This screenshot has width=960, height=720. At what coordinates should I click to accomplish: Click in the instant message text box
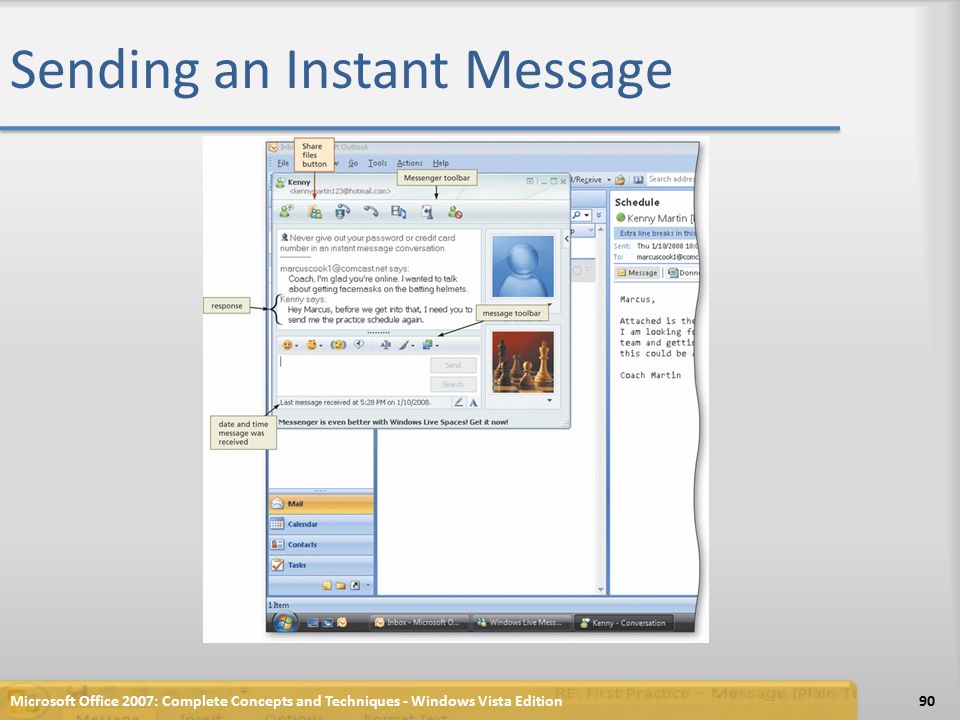353,374
